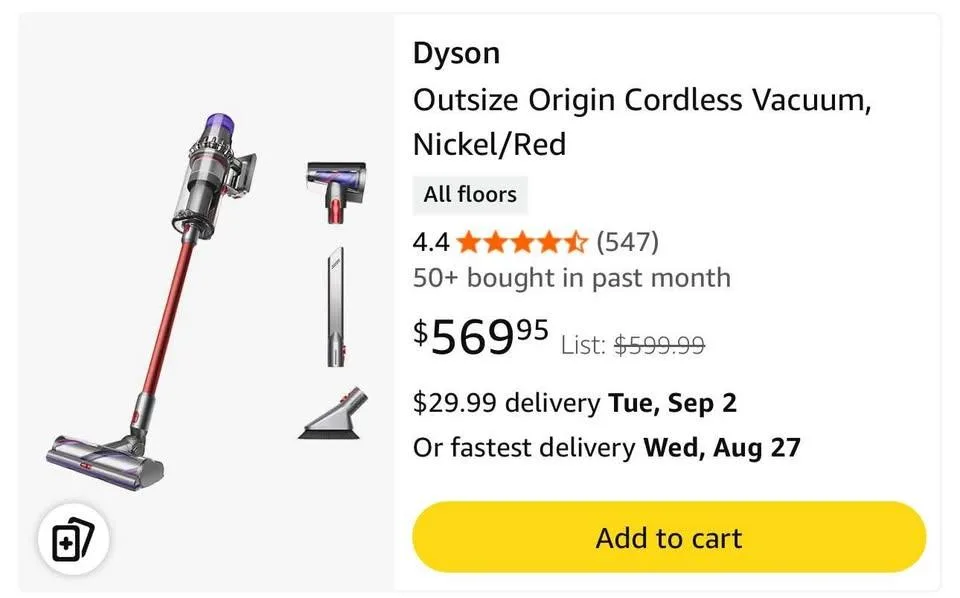
Task: Click the 4.4 rating value
Action: pos(428,241)
